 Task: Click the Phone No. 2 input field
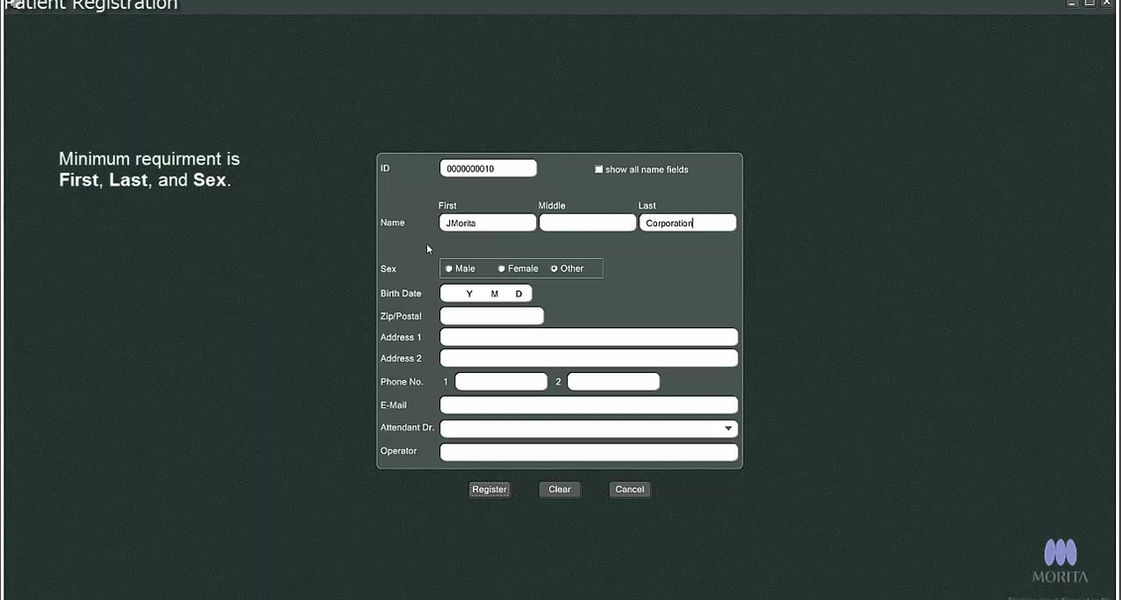[x=613, y=382]
